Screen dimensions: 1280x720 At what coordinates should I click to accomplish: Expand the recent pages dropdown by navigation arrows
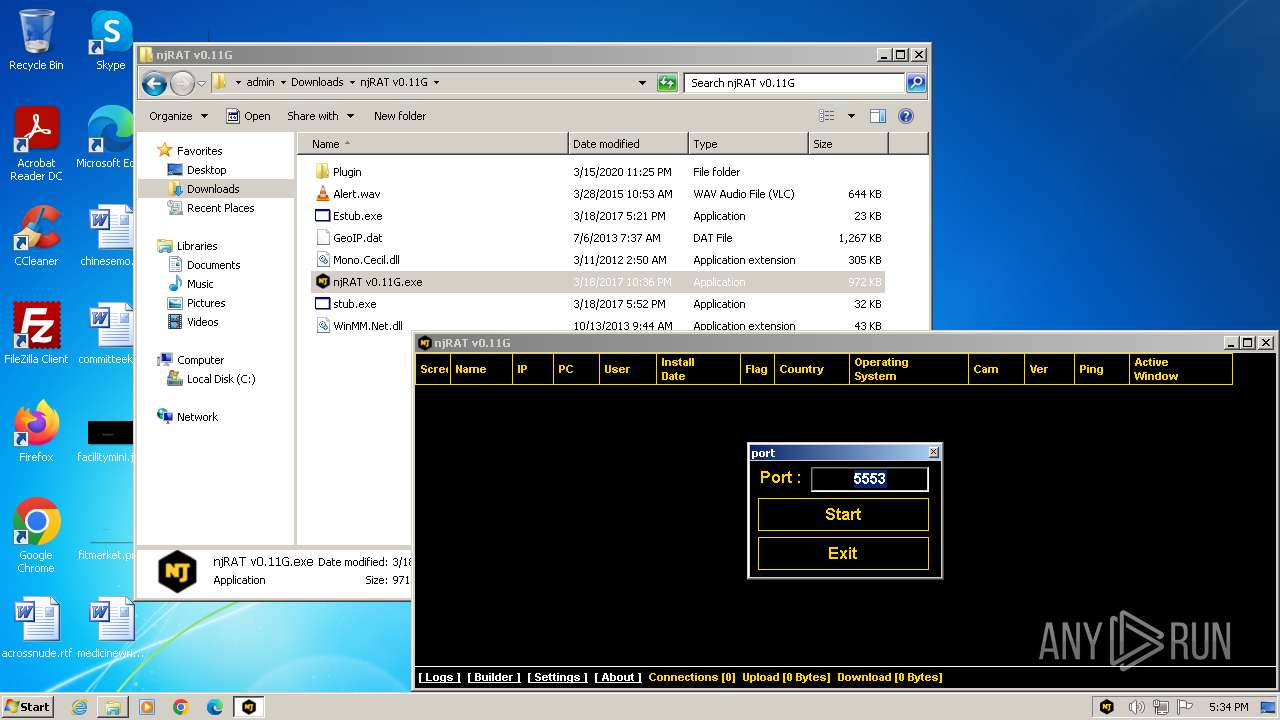coord(201,83)
